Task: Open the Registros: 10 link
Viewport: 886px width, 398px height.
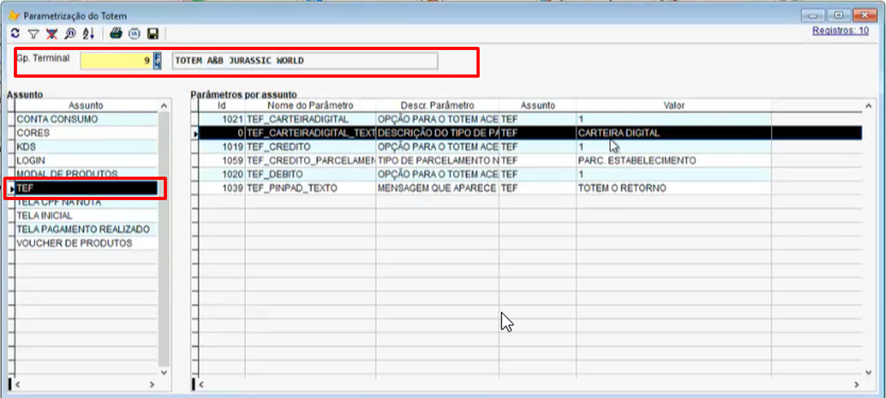Action: [840, 31]
